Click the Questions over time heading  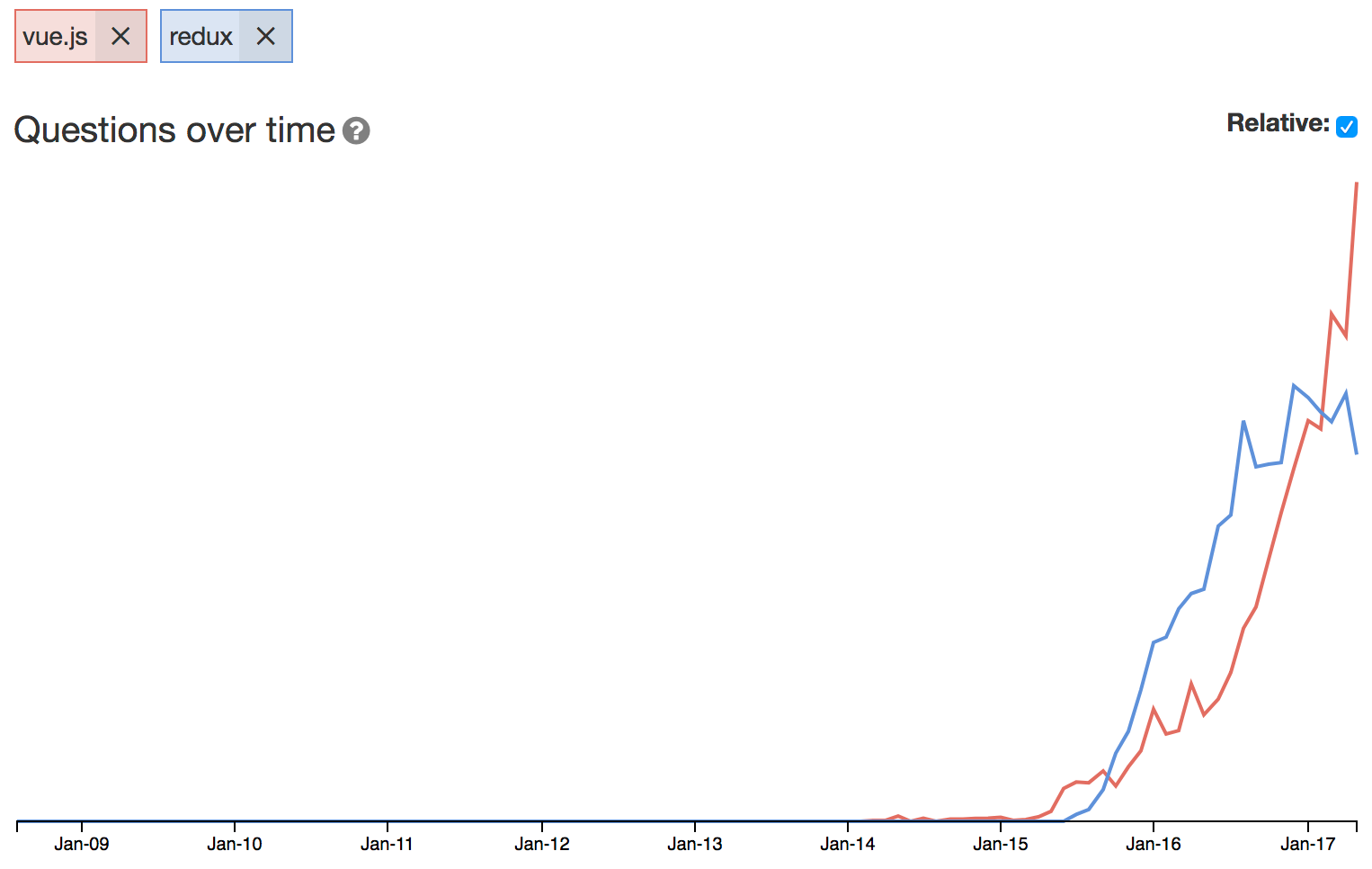pyautogui.click(x=174, y=130)
